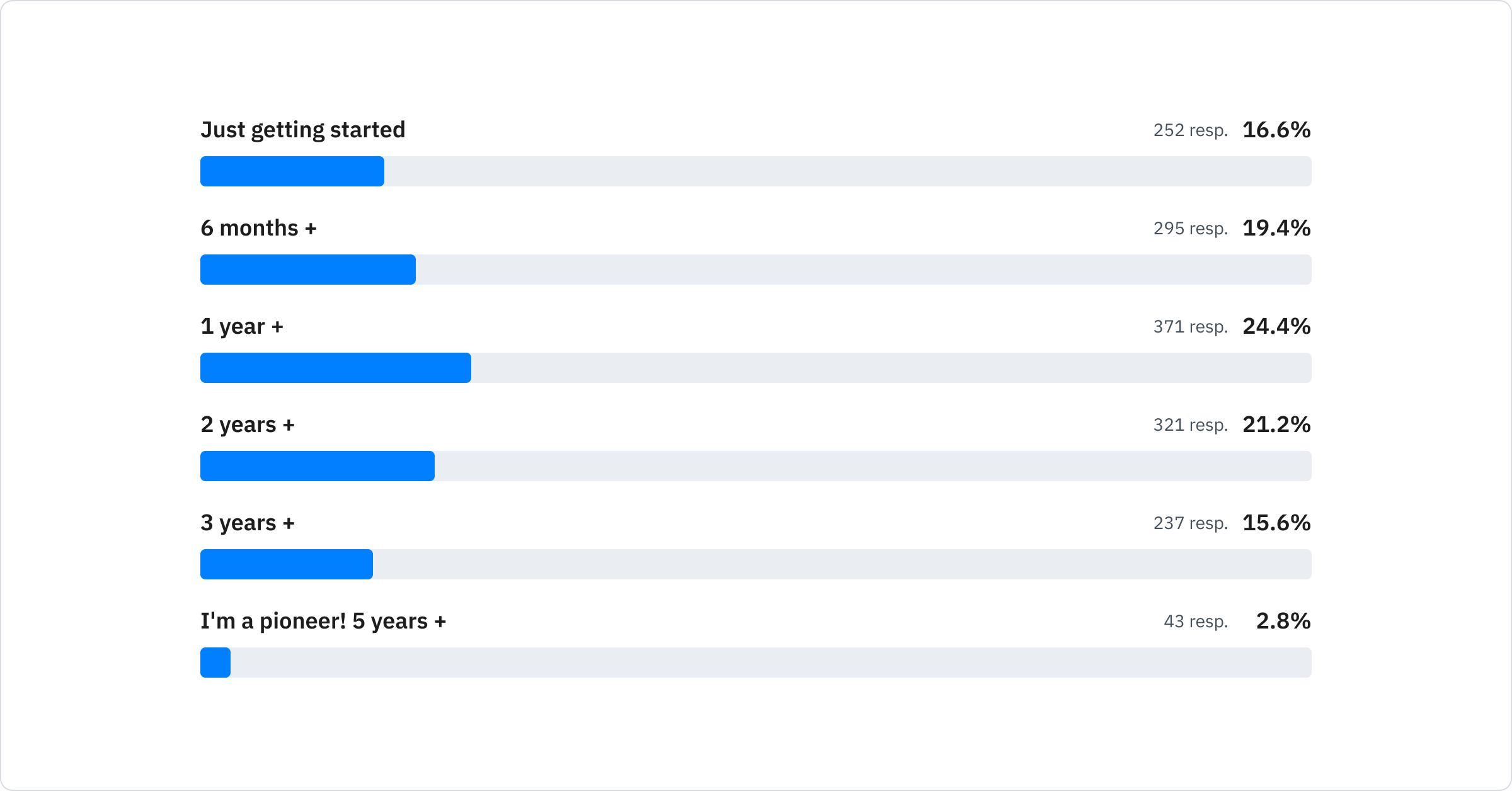Click the small blue bar for pioneer option
The width and height of the screenshot is (1512, 791).
pos(215,663)
